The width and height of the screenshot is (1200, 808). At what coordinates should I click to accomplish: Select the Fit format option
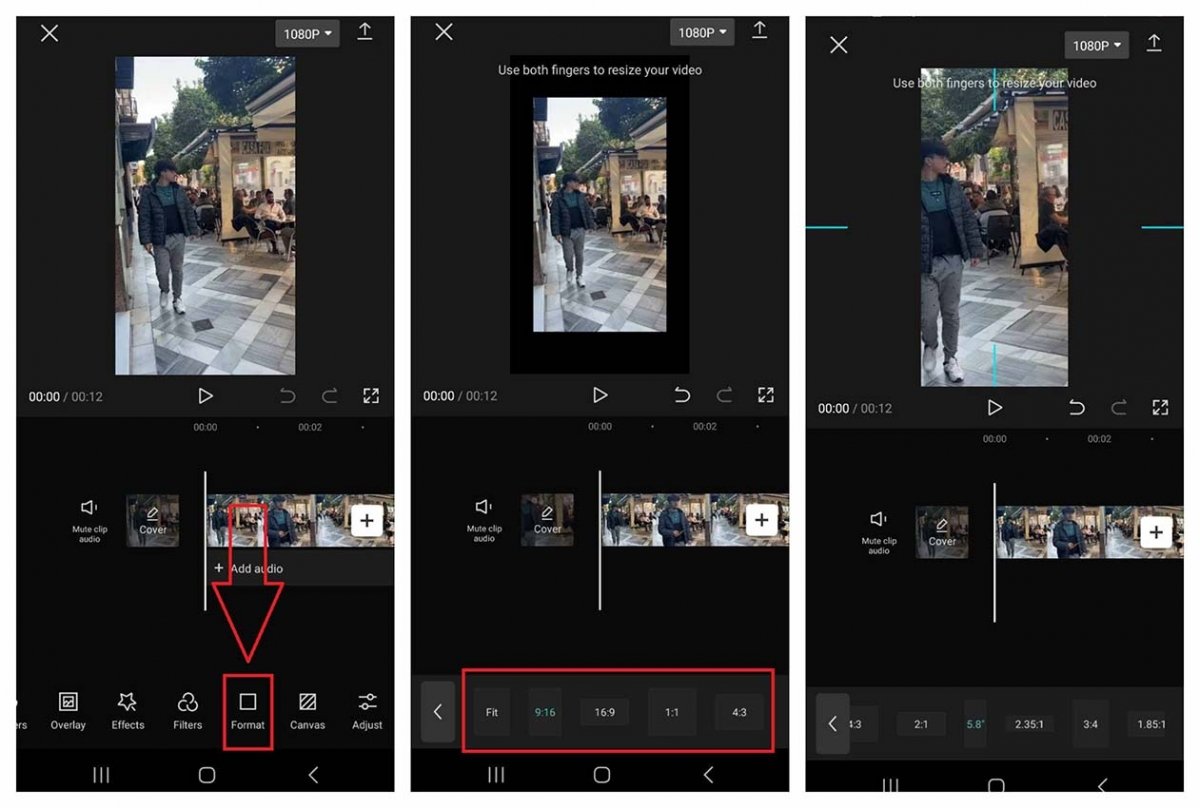tap(491, 712)
